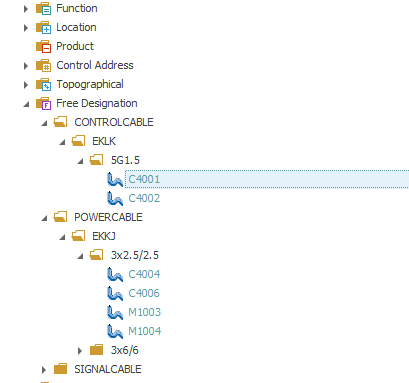Click the Topographical aspect folder icon

click(x=43, y=85)
